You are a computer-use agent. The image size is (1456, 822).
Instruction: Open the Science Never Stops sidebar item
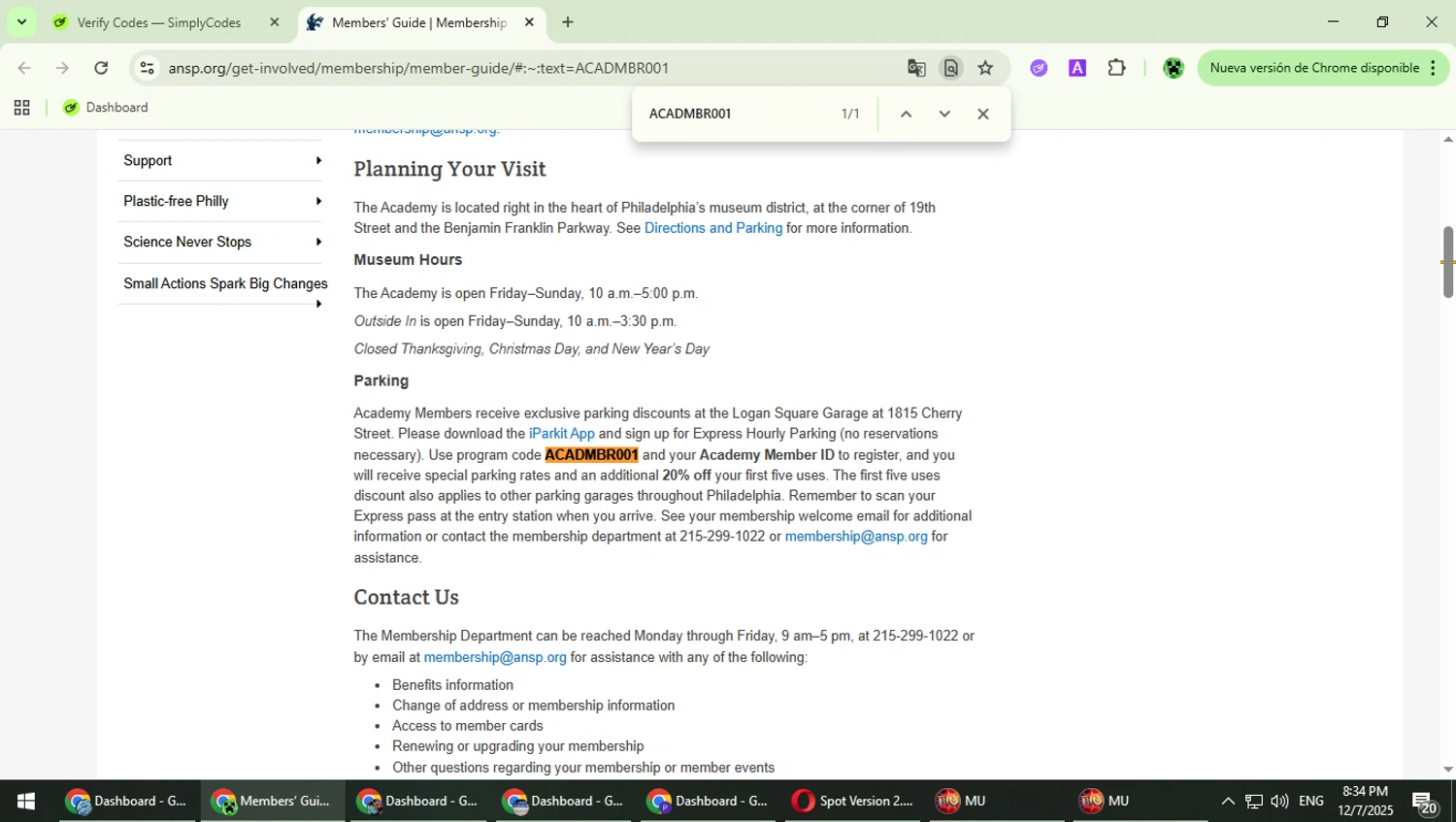[187, 243]
